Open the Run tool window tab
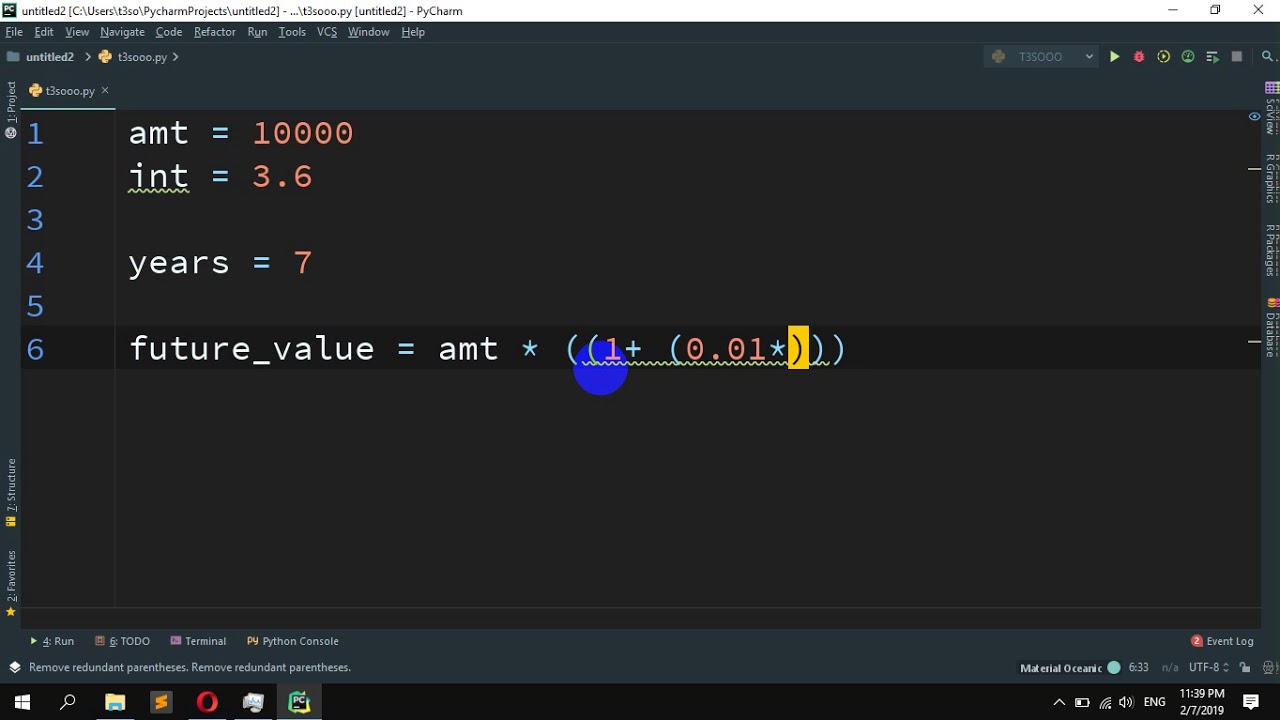The height and width of the screenshot is (720, 1280). [x=52, y=641]
